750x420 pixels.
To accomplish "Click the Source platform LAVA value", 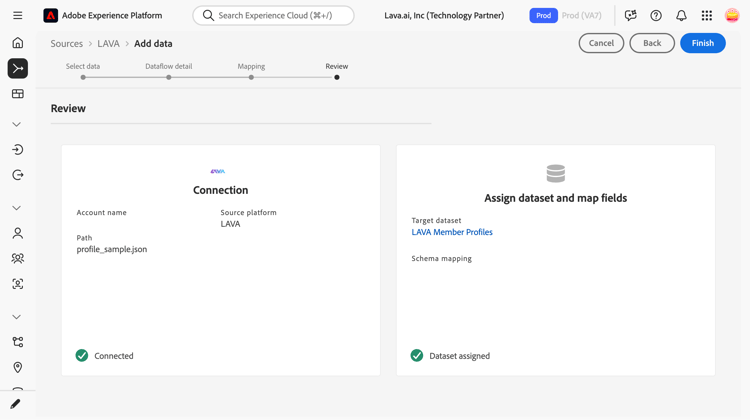I will click(x=230, y=224).
